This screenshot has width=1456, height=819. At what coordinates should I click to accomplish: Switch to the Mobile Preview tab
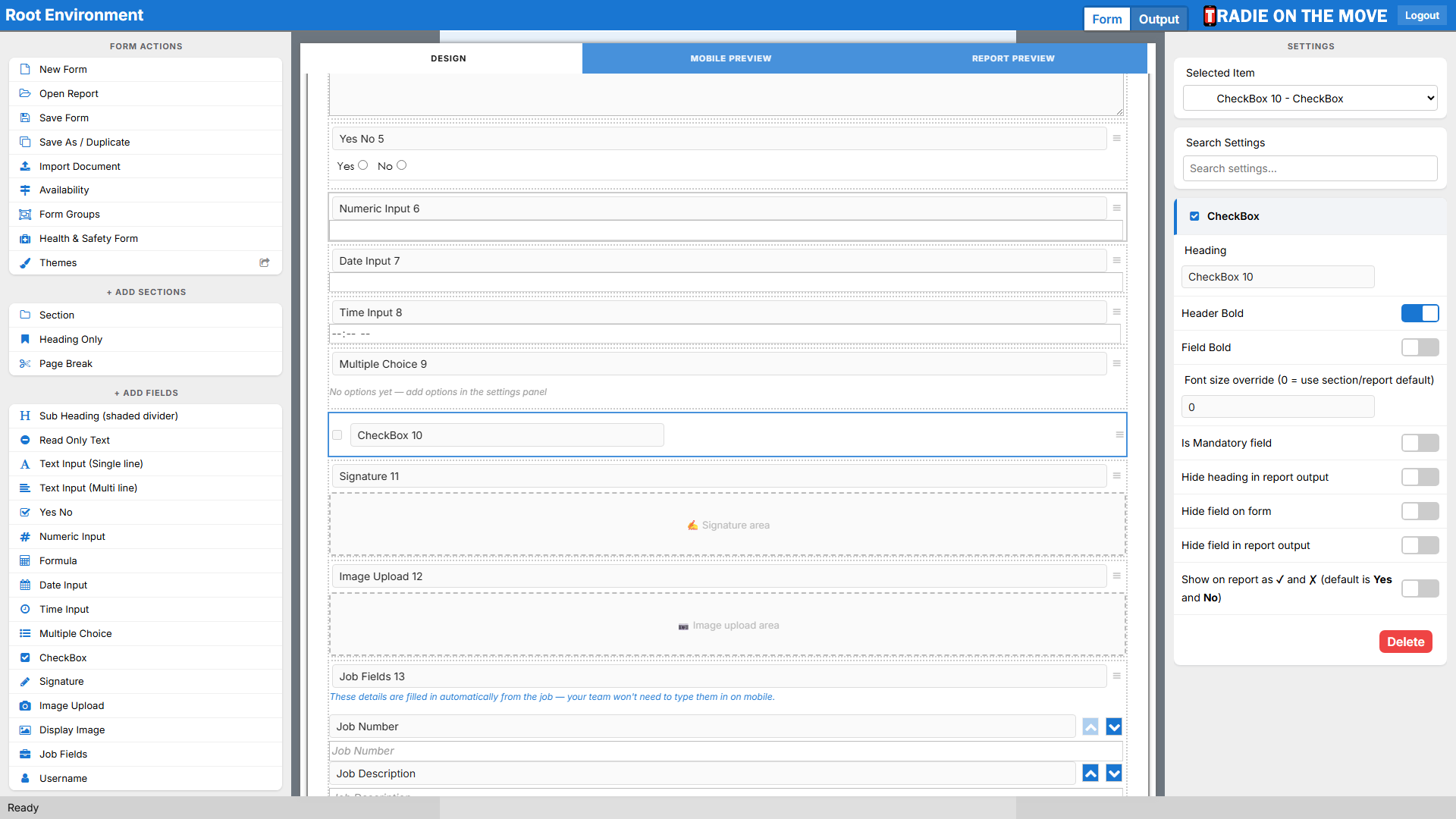click(x=730, y=58)
